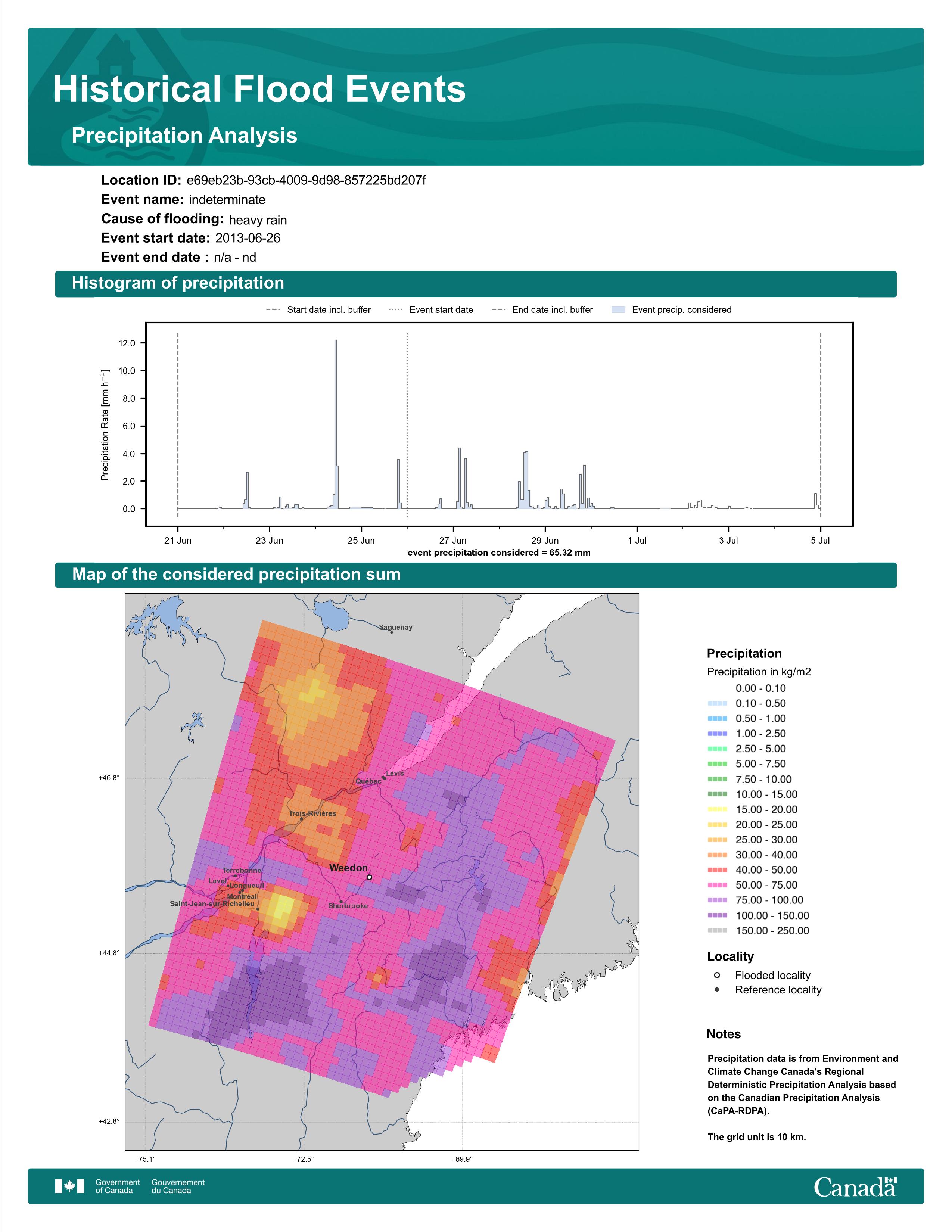Click the 20.00 - 25.00 yellow swatch
Viewport: 952px width, 1232px height.
718,825
